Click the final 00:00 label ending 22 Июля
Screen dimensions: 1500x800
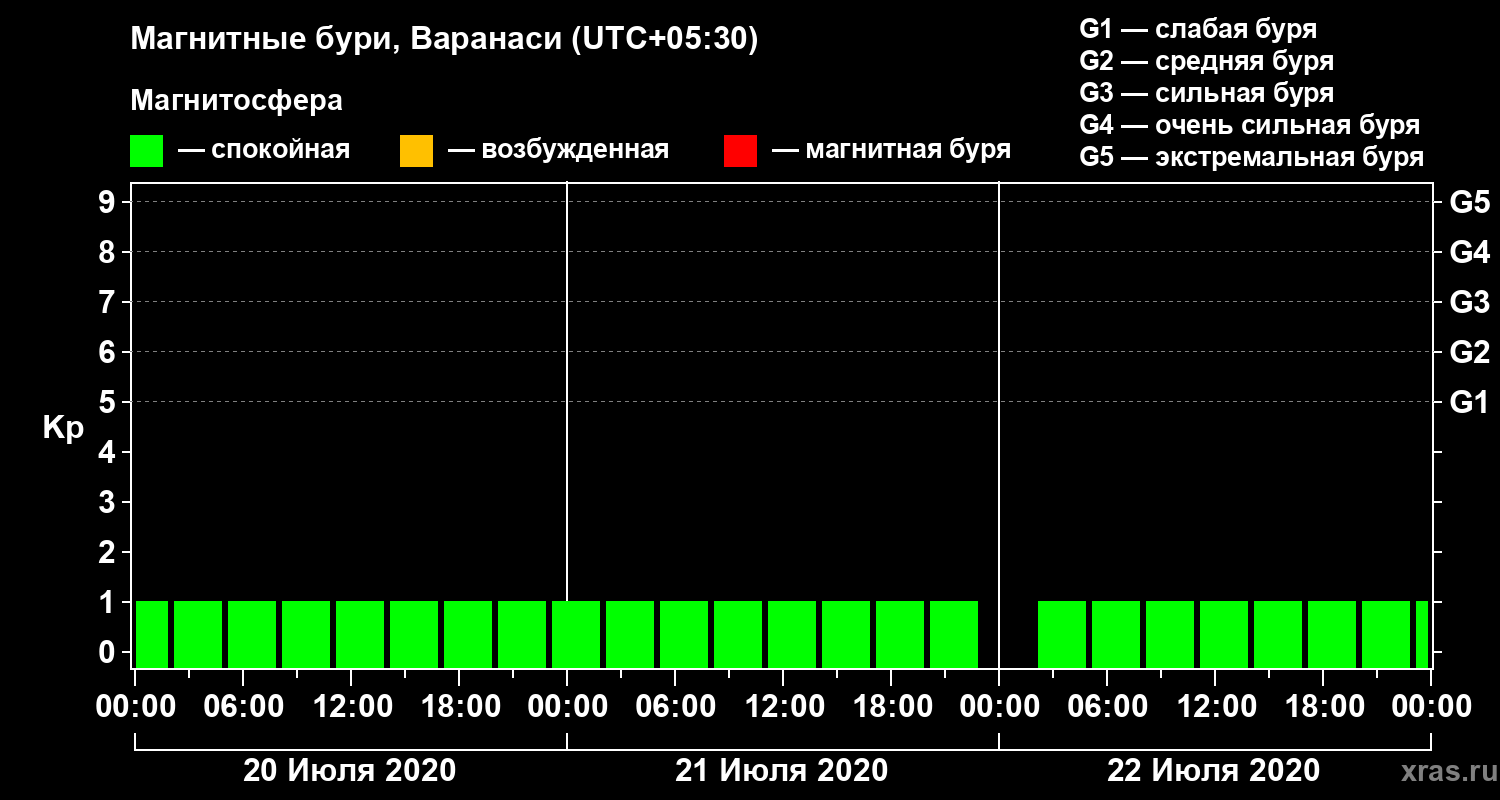pyautogui.click(x=1431, y=706)
